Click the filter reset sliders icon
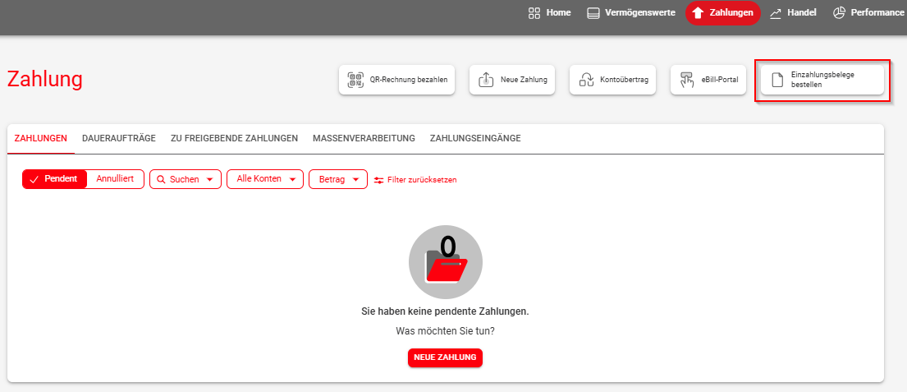This screenshot has width=907, height=392. [379, 180]
